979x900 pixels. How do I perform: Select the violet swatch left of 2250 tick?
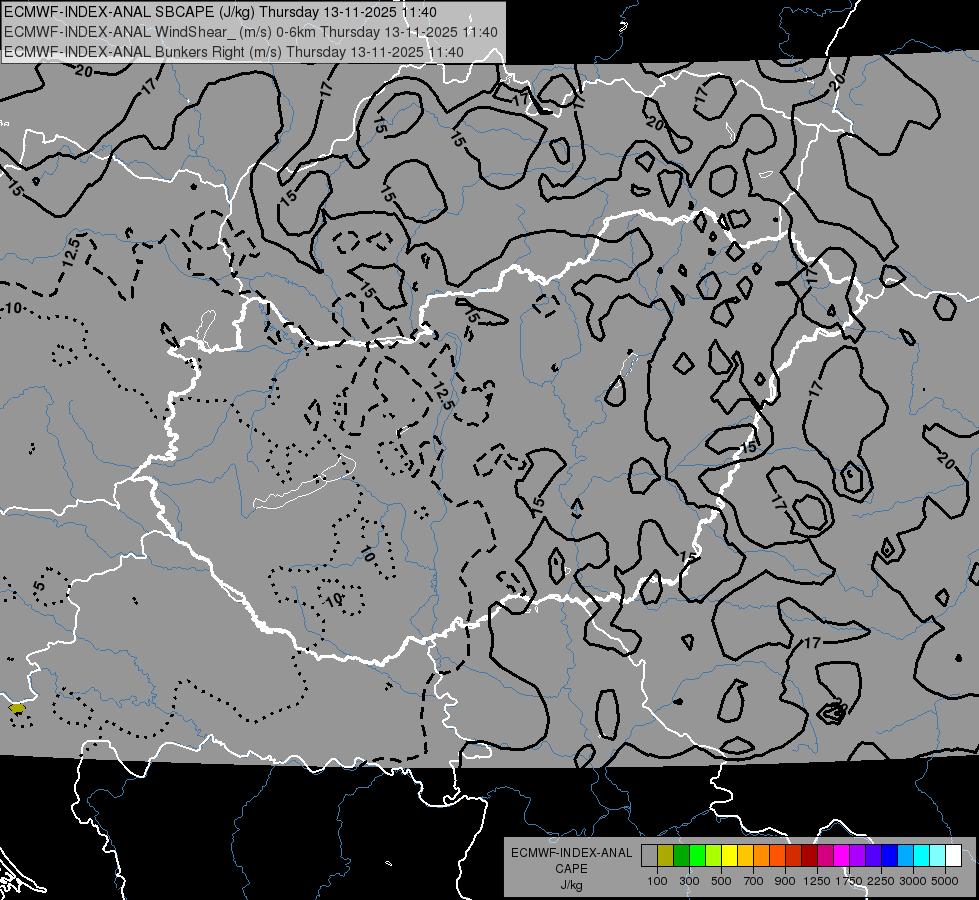tap(874, 856)
